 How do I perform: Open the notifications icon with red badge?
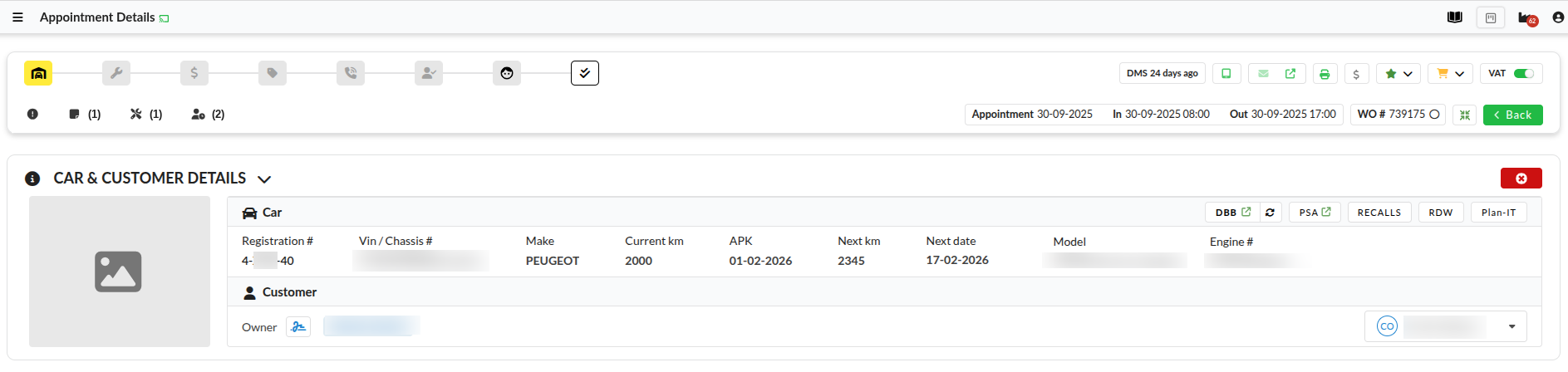click(1527, 18)
